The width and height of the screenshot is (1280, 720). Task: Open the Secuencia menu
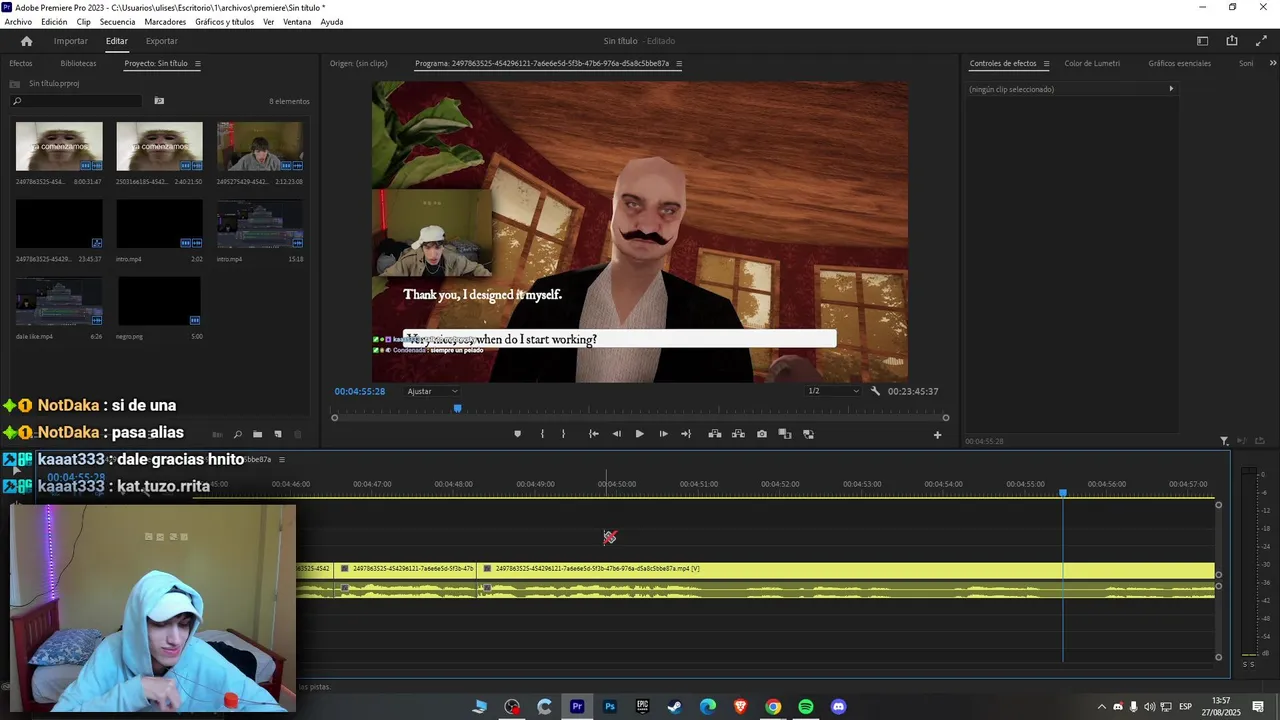pos(117,22)
